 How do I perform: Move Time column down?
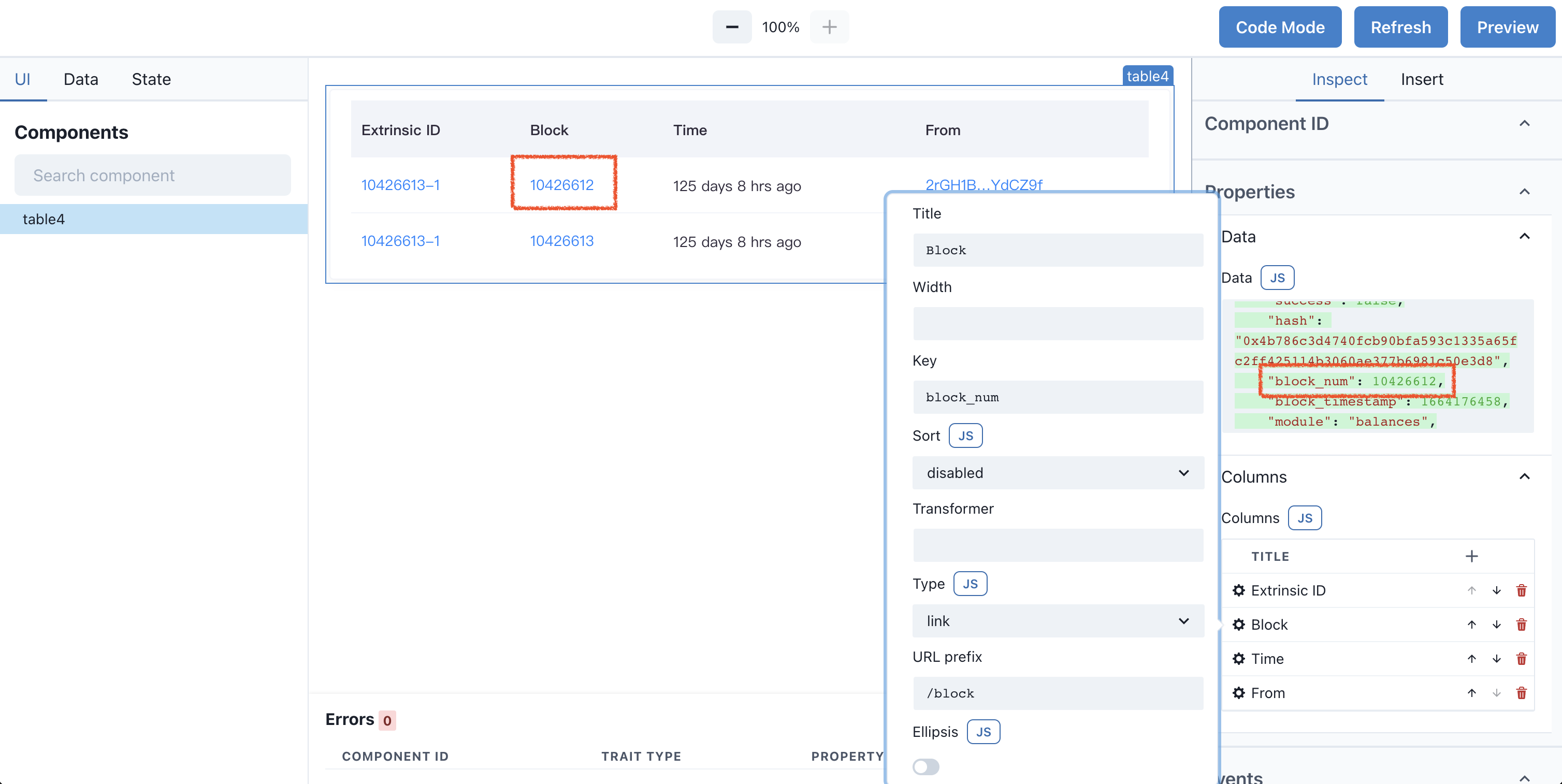(x=1496, y=659)
